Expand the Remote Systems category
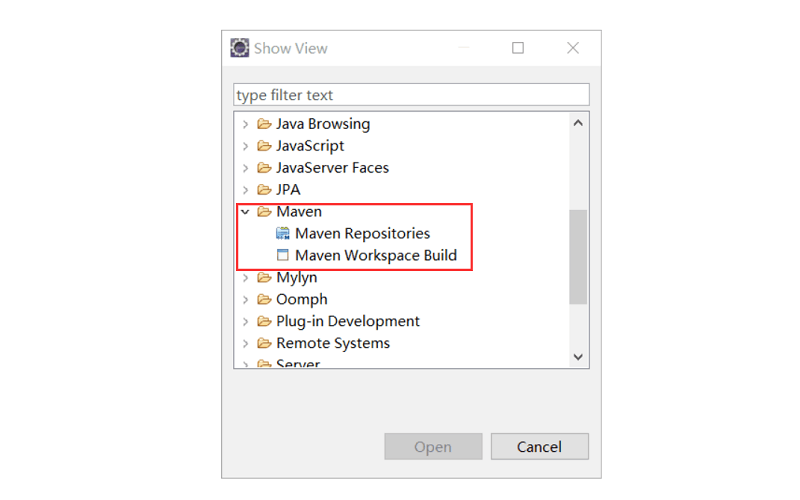This screenshot has height=500, width=800. click(x=245, y=343)
